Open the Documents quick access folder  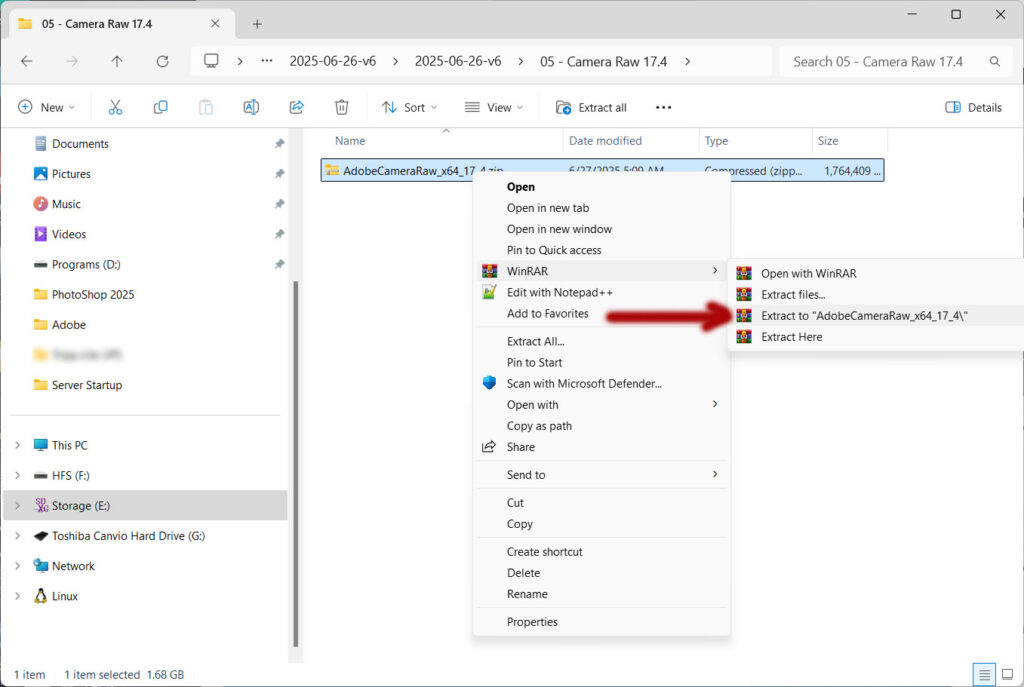pyautogui.click(x=80, y=144)
